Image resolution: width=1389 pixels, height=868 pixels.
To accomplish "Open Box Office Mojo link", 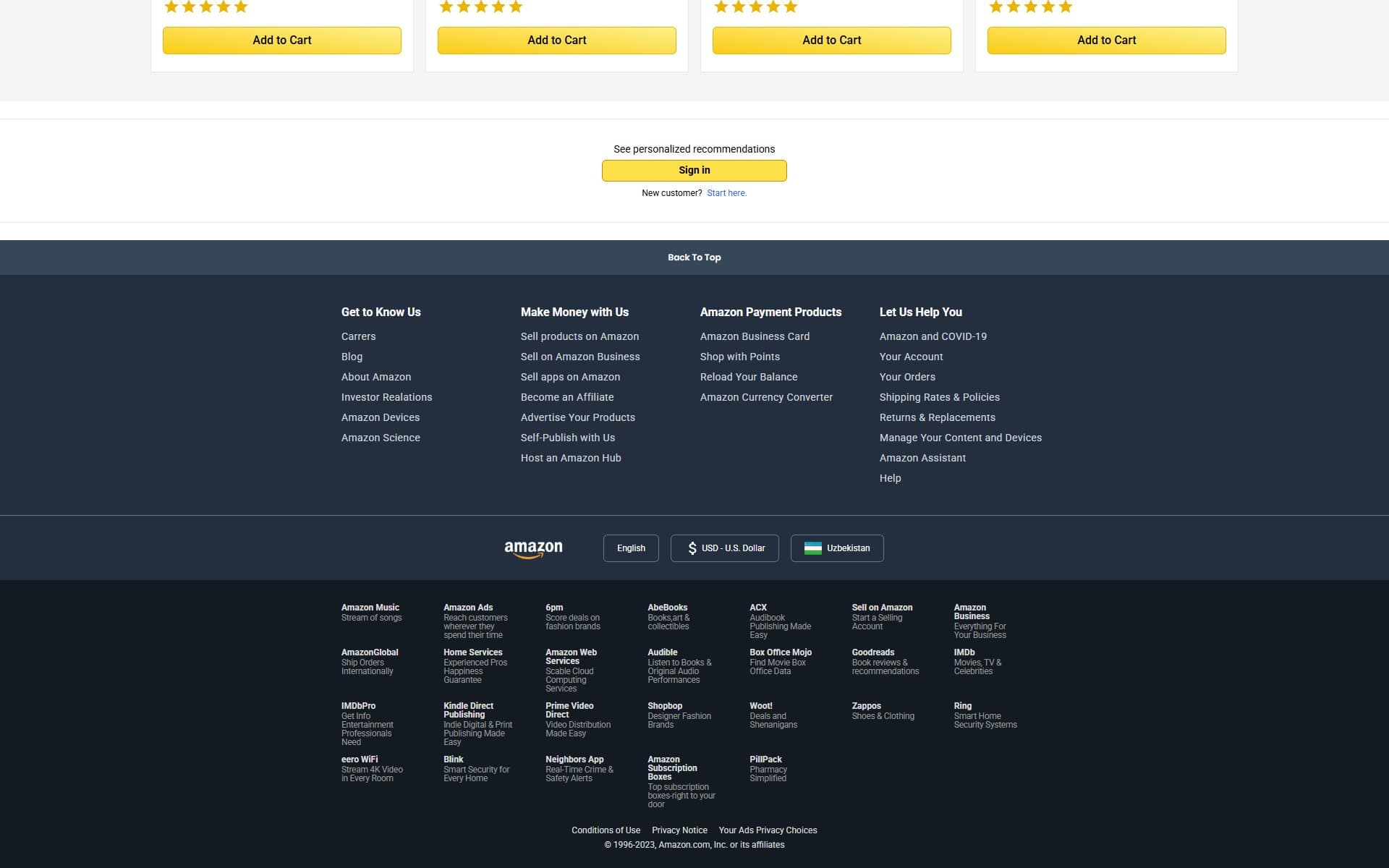I will [x=780, y=662].
